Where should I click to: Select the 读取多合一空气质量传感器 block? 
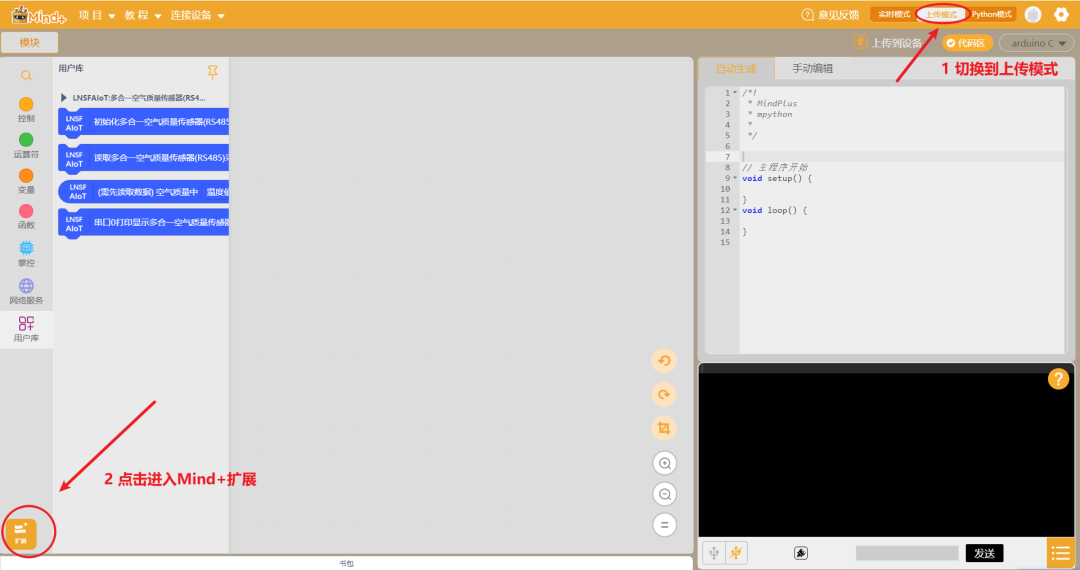coord(143,158)
